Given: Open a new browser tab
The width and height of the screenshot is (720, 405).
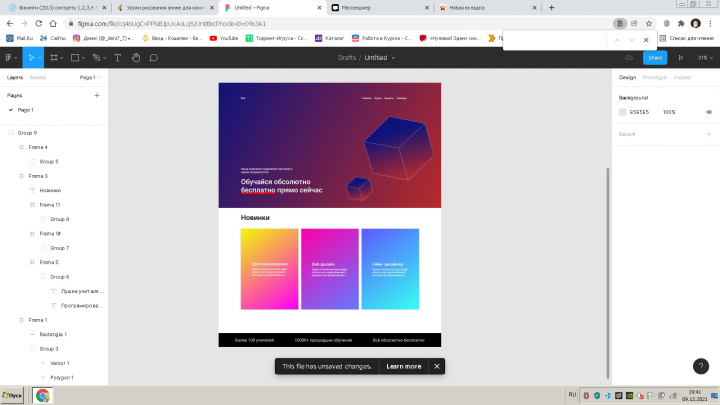Looking at the screenshot, I should [x=551, y=8].
